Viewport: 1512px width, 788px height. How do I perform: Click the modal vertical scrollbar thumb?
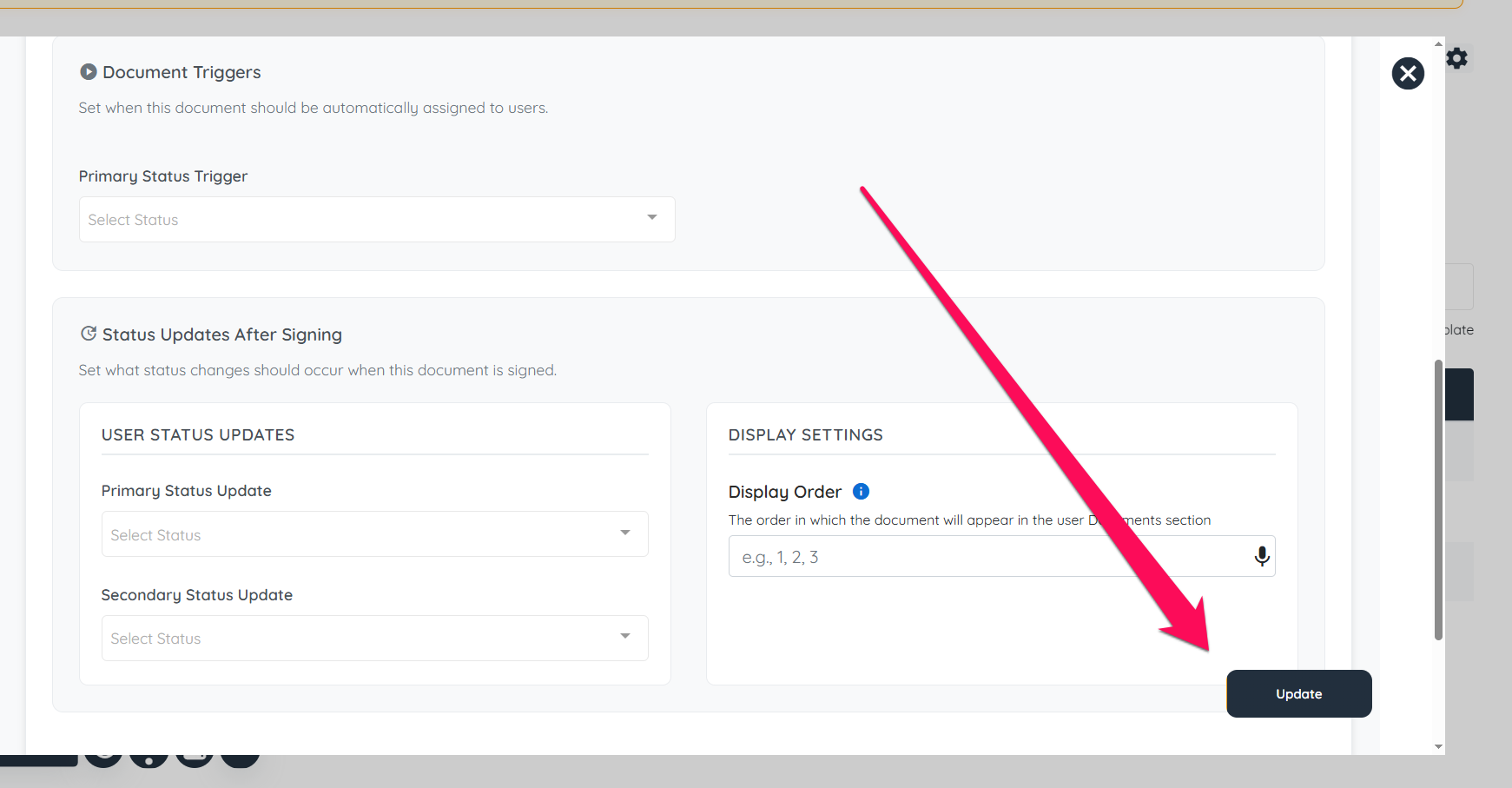(x=1438, y=500)
